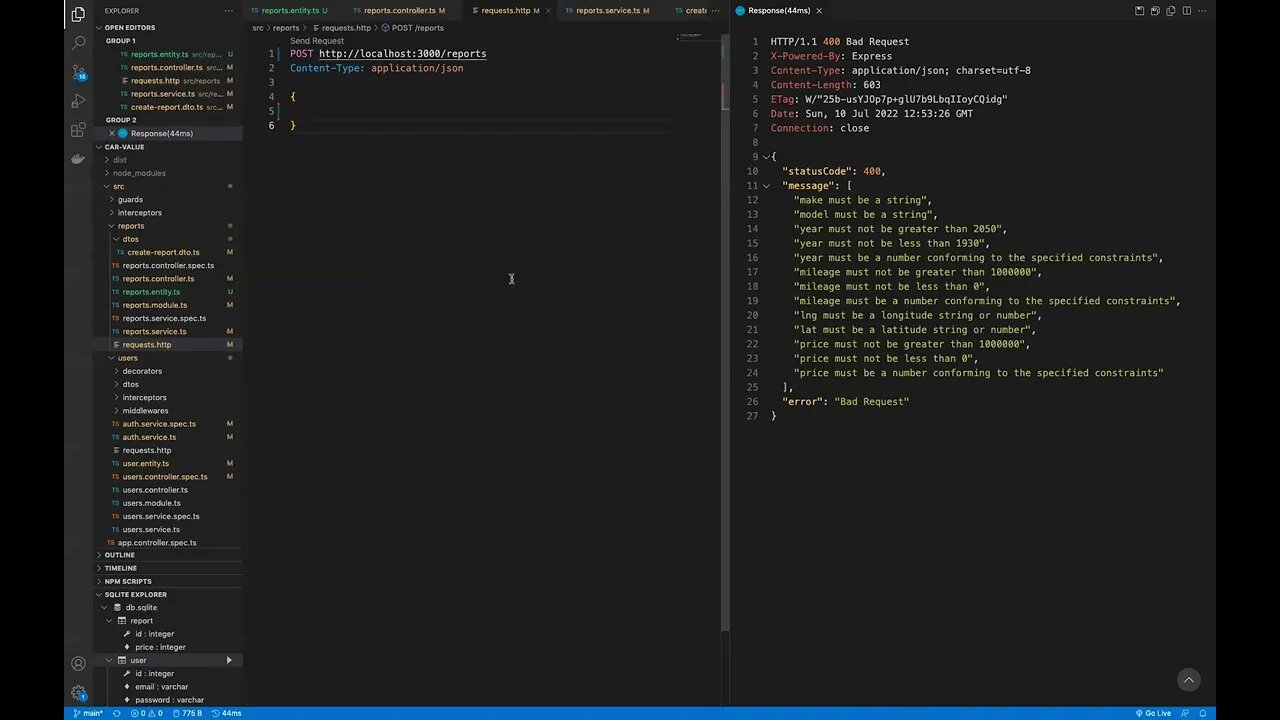Open the Docker view in activity bar

click(x=78, y=159)
